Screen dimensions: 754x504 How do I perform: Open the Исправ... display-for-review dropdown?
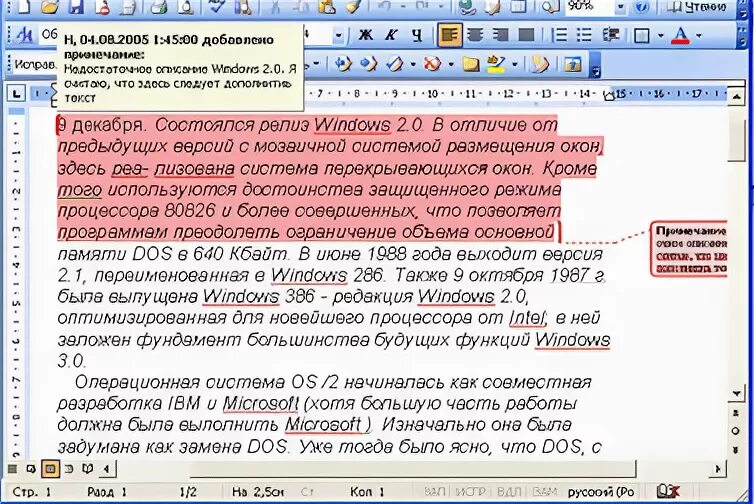(34, 64)
